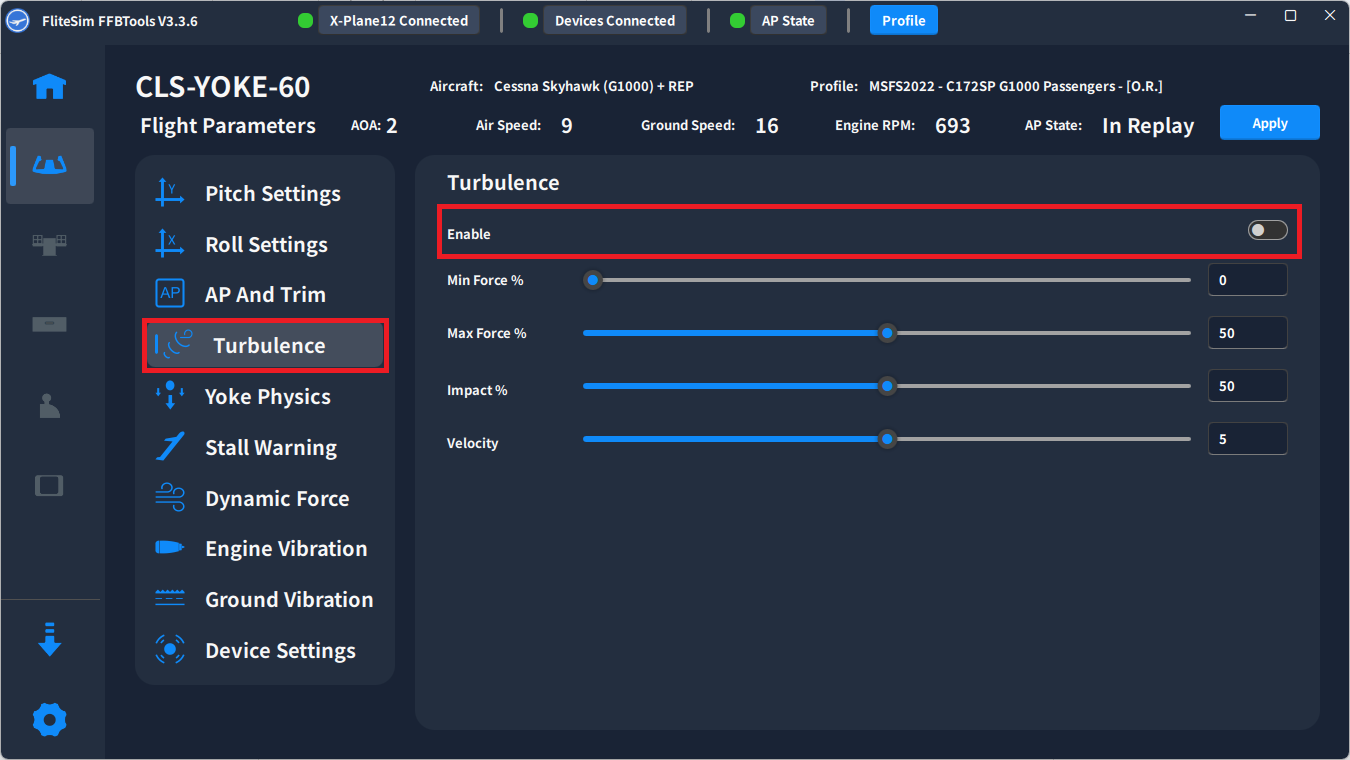Open the Stall Warning settings
This screenshot has width=1350, height=760.
point(265,447)
